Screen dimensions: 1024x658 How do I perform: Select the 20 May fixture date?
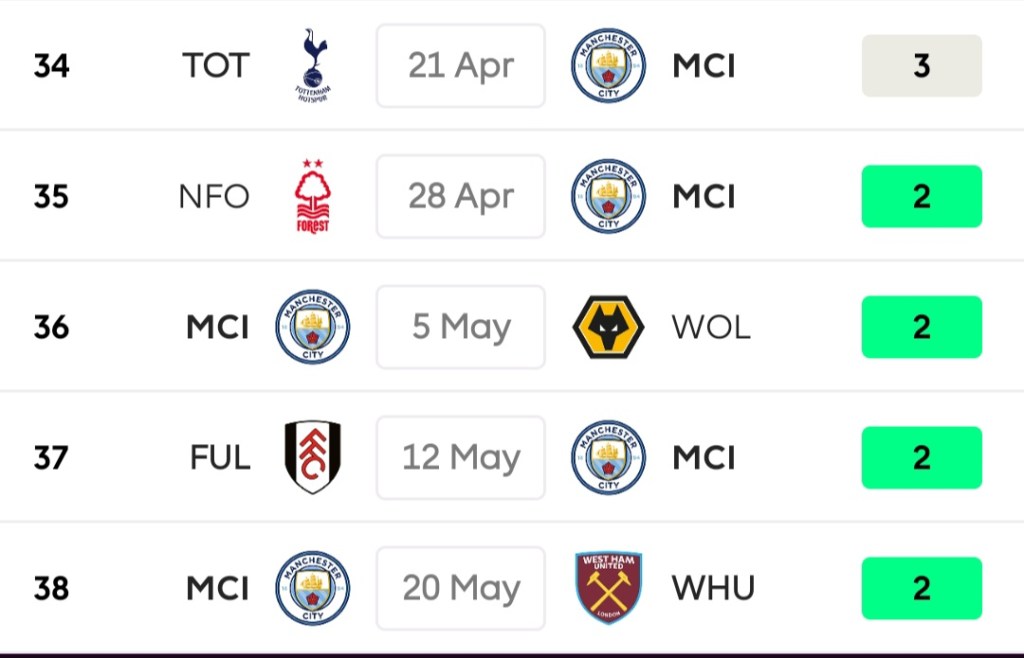click(460, 588)
